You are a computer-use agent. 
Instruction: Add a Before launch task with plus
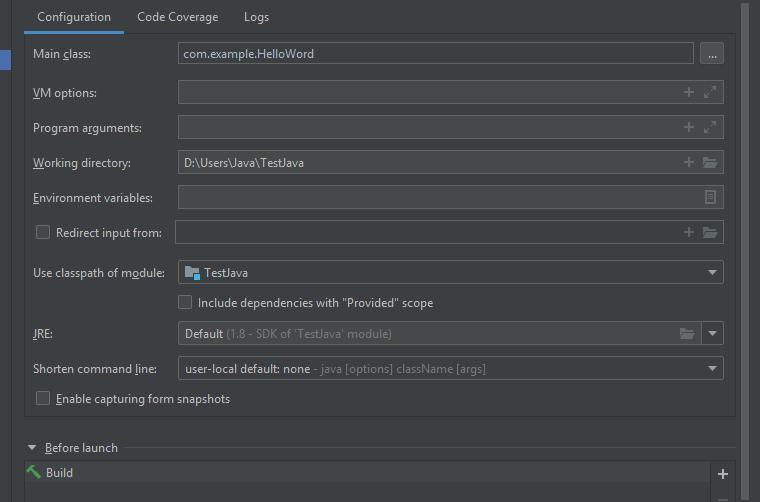[x=723, y=474]
